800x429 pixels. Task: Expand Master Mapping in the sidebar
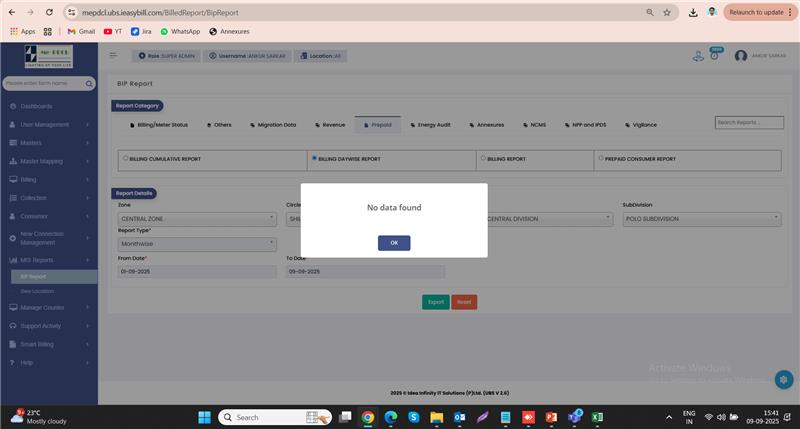pos(49,161)
